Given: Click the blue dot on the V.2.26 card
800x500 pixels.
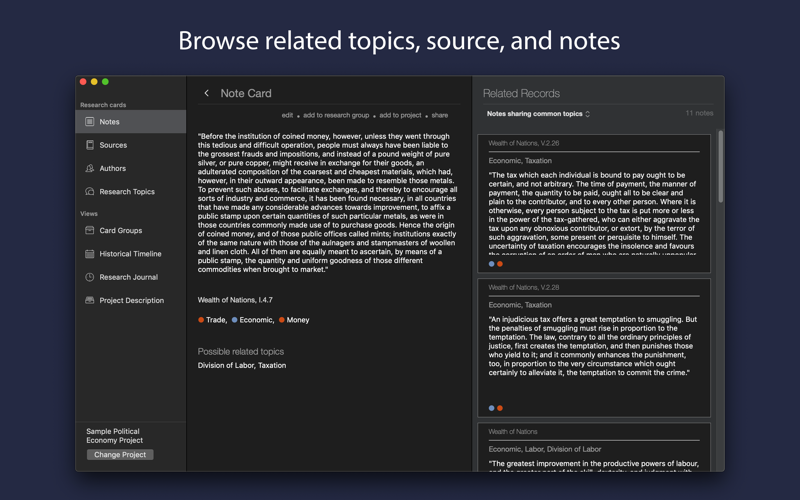Looking at the screenshot, I should click(x=492, y=264).
